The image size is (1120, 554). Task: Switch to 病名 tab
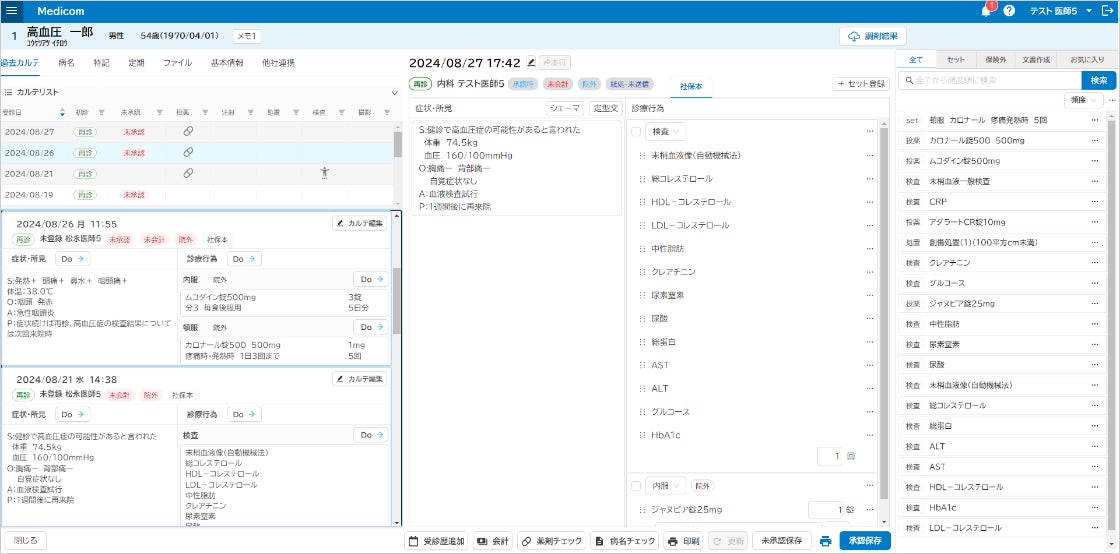click(66, 63)
